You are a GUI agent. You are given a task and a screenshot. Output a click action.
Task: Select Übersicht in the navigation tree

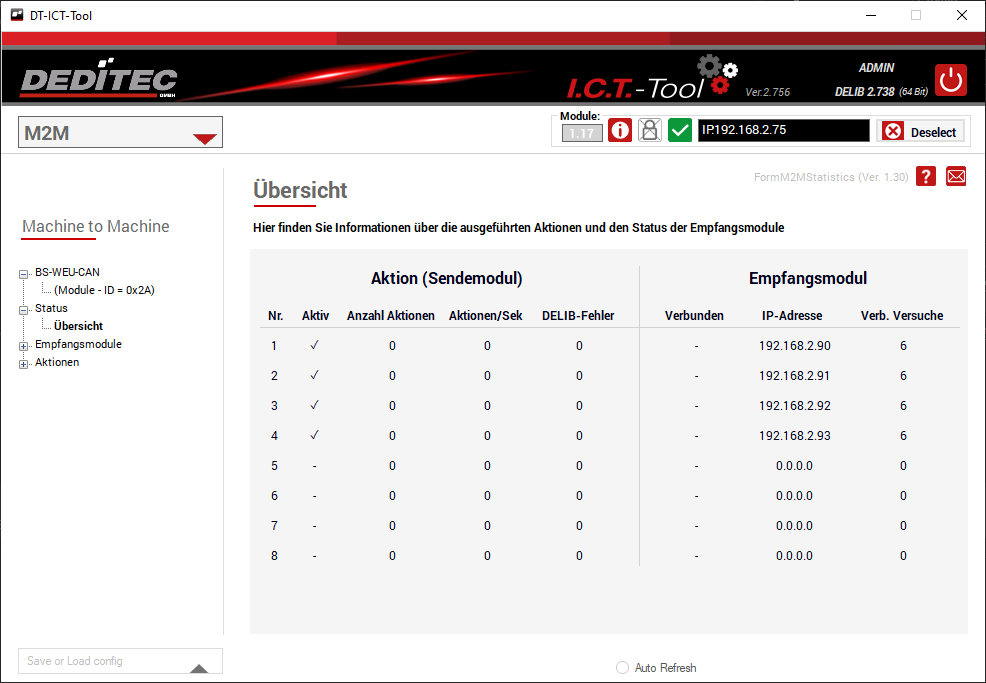click(x=78, y=326)
